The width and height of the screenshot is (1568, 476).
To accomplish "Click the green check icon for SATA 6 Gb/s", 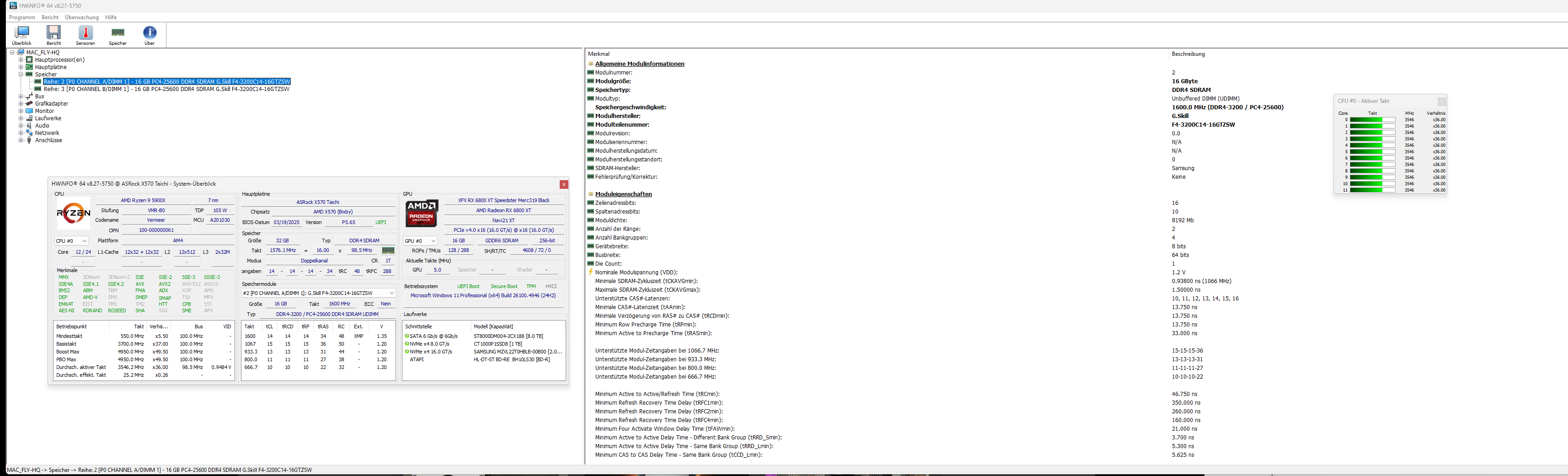I will click(x=407, y=336).
